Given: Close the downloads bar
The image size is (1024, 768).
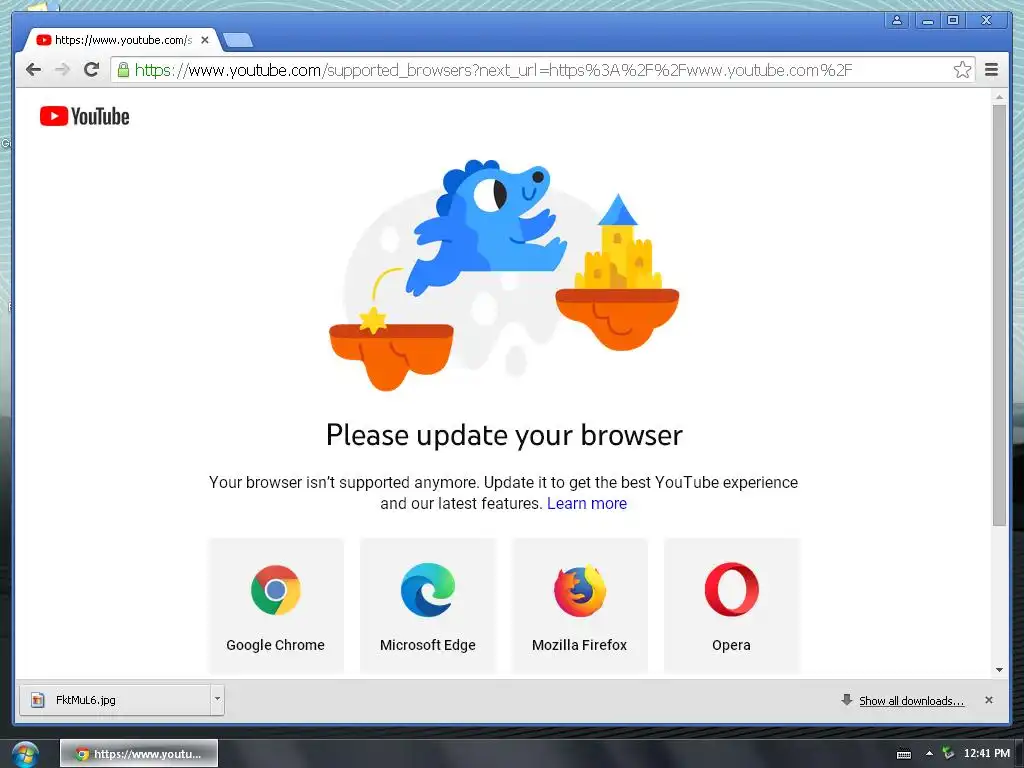Looking at the screenshot, I should click(989, 700).
